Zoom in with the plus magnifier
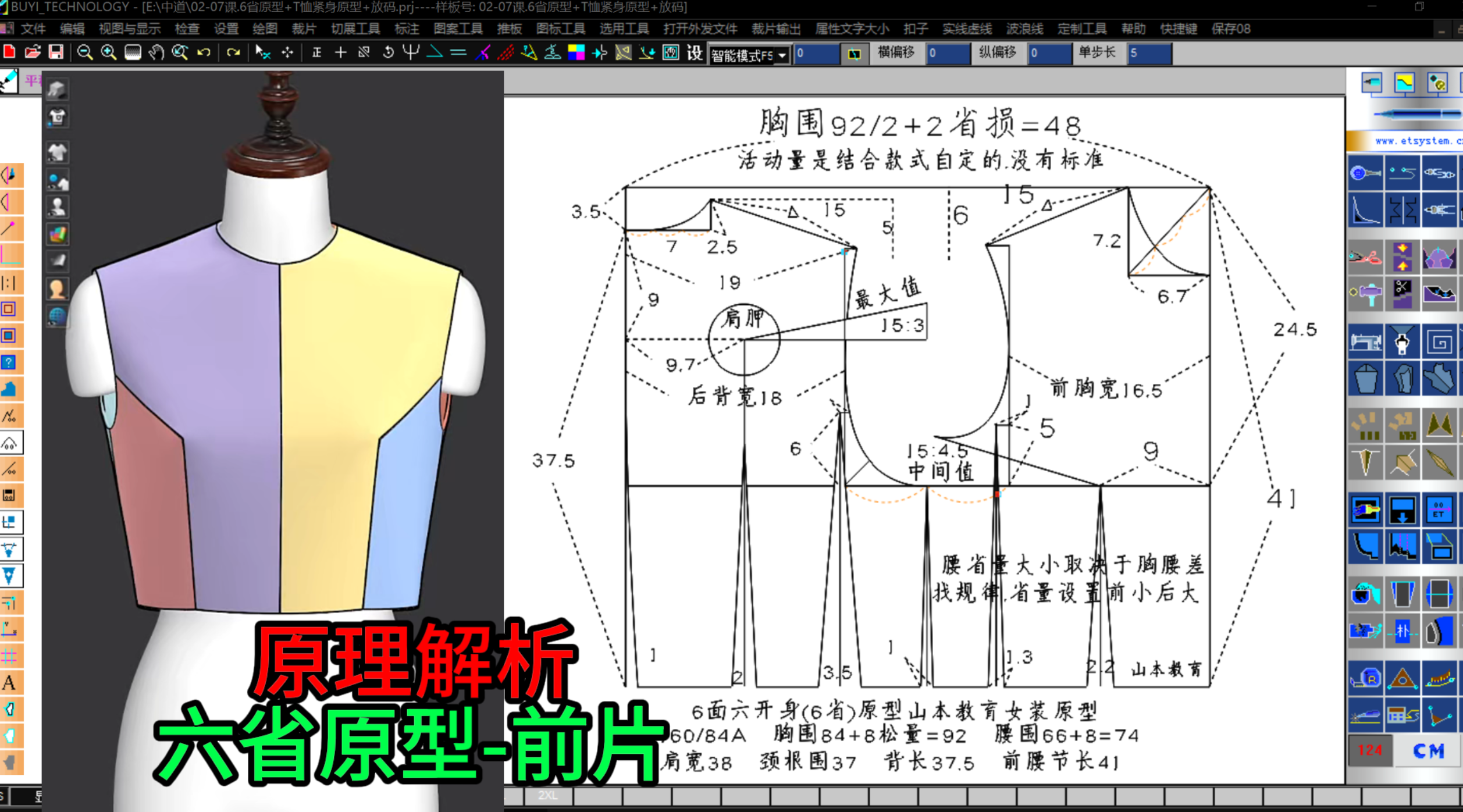 coord(109,53)
